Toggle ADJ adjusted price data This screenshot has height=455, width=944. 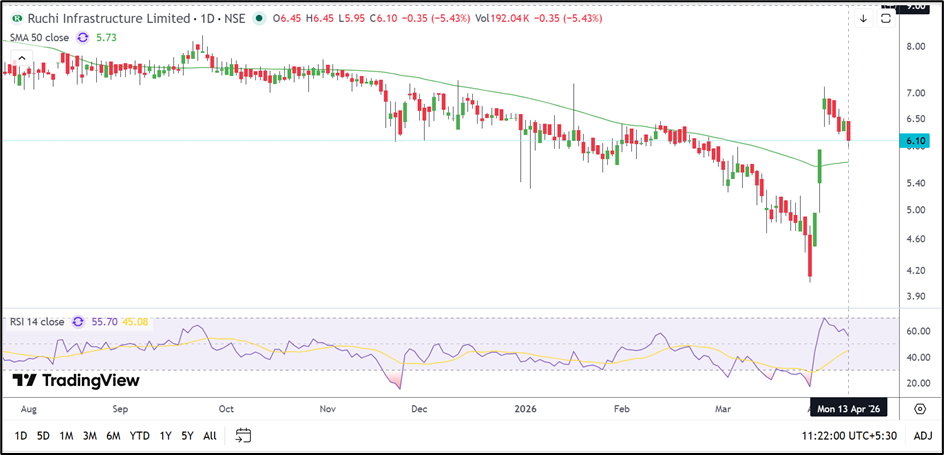pos(922,435)
